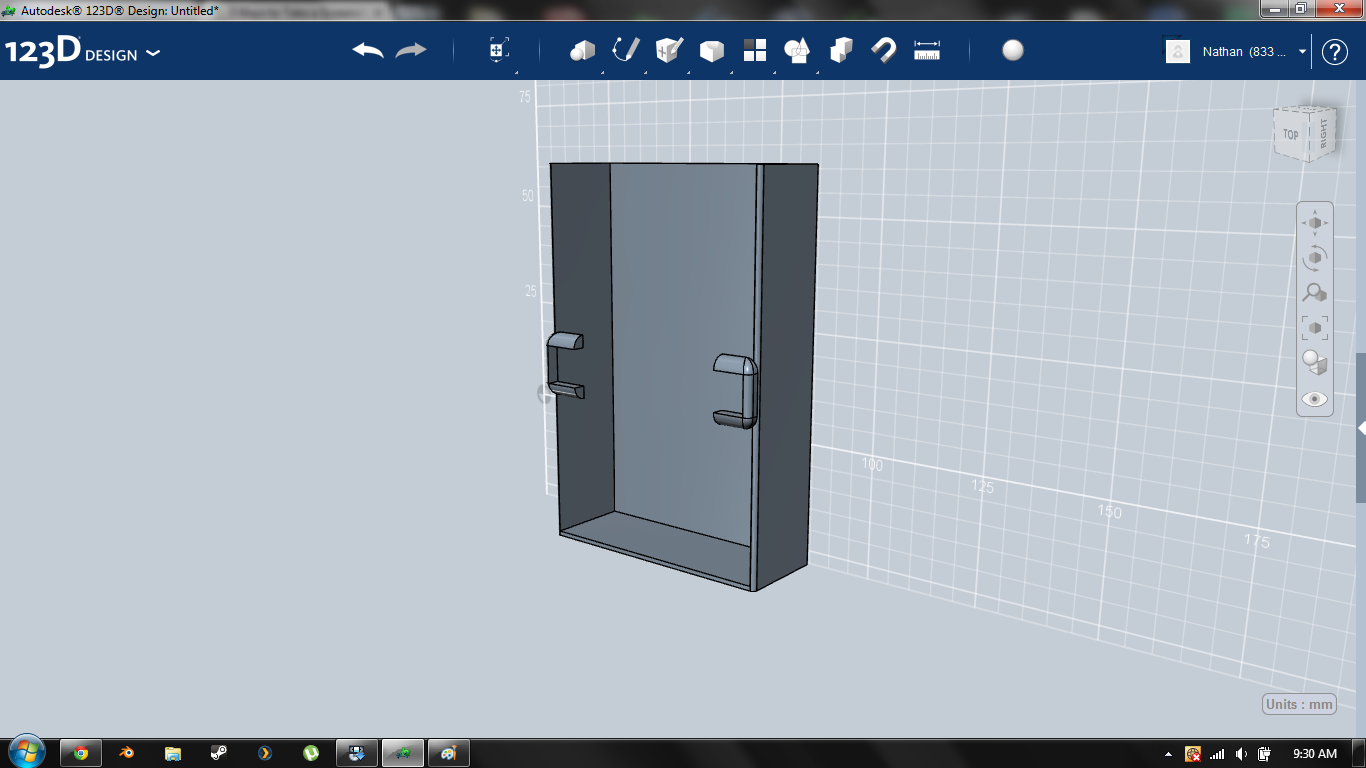
Task: Open the Transform tool
Action: tap(499, 51)
